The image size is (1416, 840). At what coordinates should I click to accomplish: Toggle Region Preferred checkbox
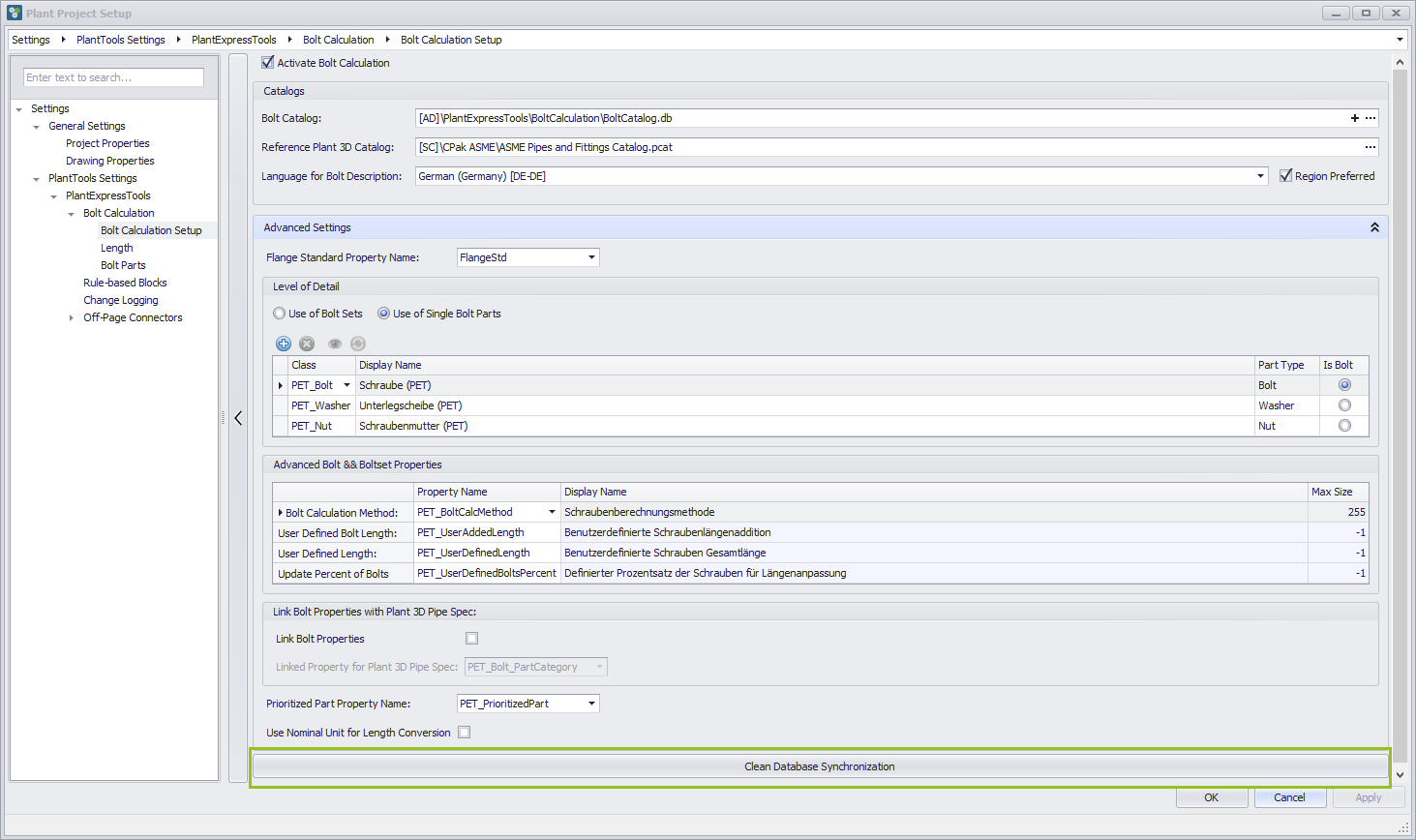1285,176
